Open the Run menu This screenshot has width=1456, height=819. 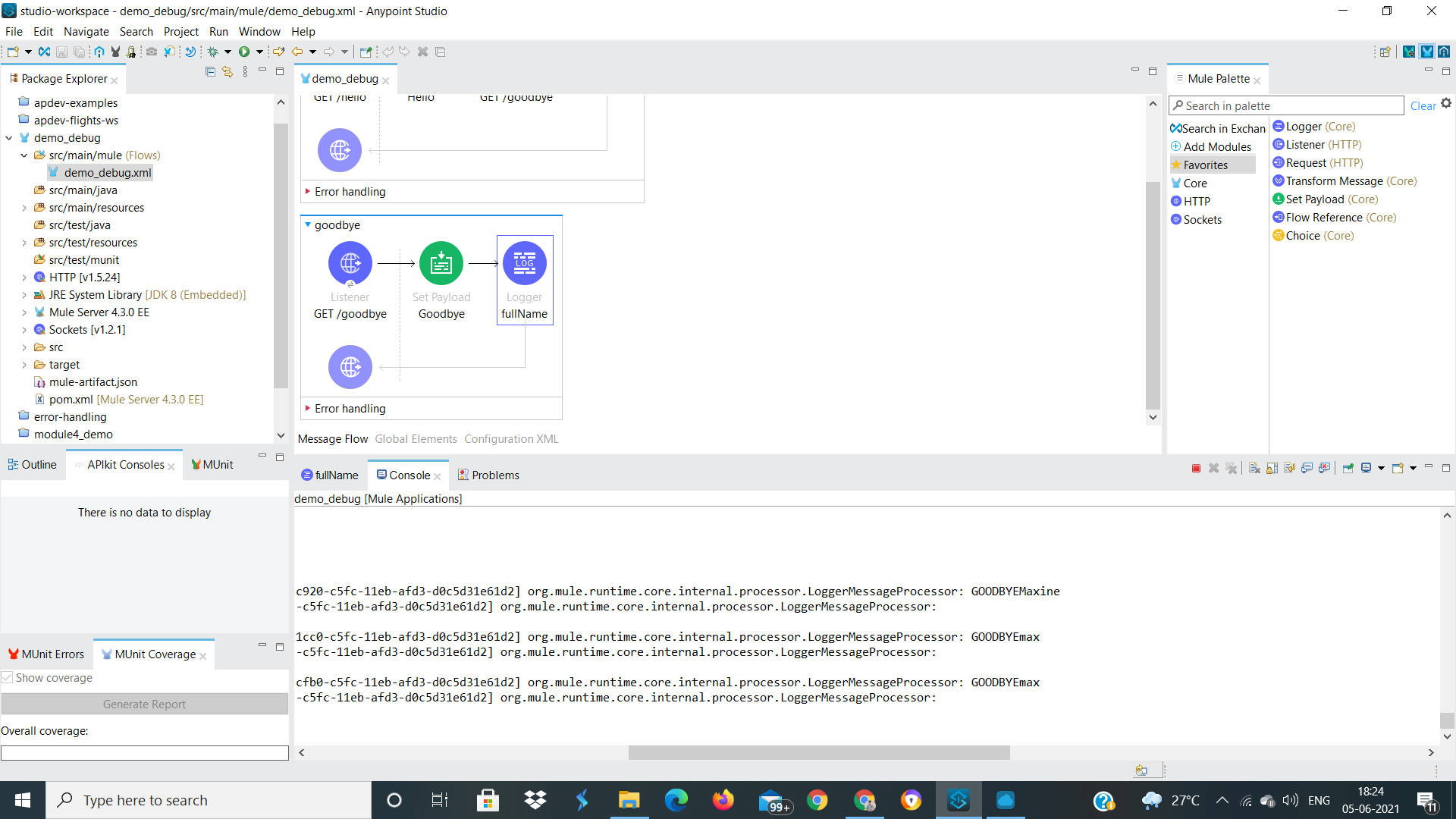pyautogui.click(x=218, y=31)
